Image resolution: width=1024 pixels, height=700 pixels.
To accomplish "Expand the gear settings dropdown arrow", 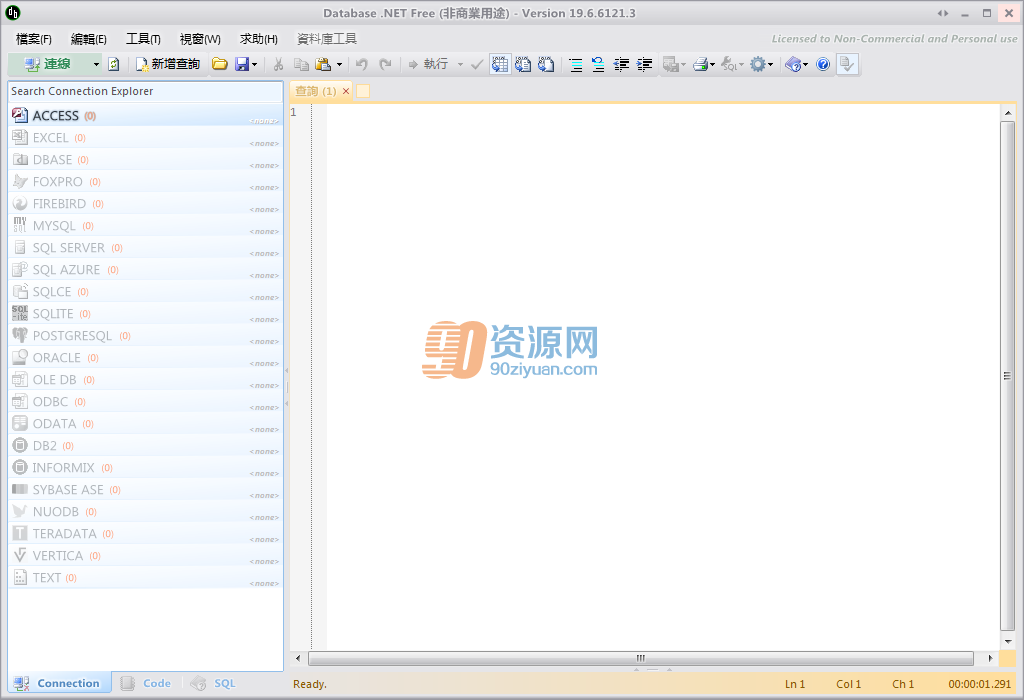I will [x=771, y=64].
